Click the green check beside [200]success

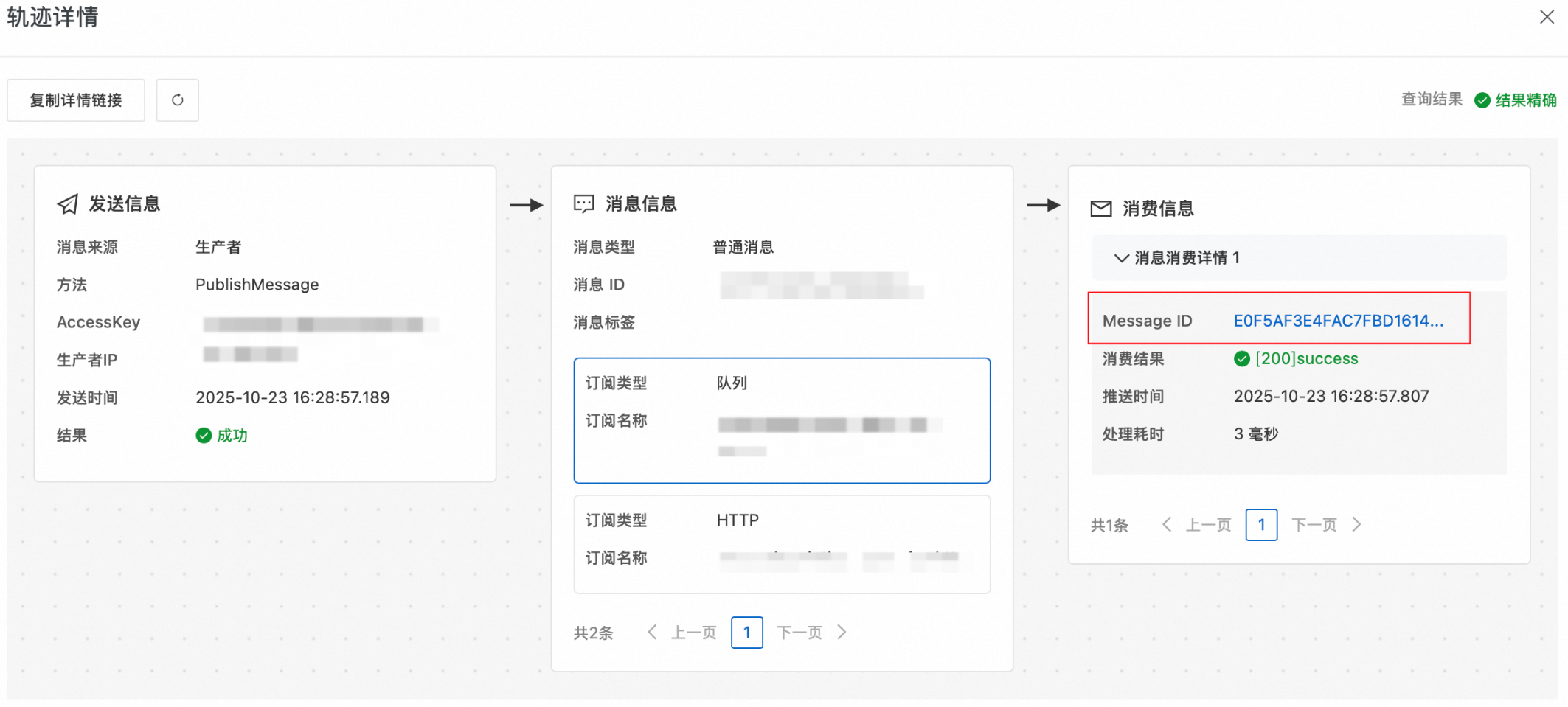[x=1242, y=359]
